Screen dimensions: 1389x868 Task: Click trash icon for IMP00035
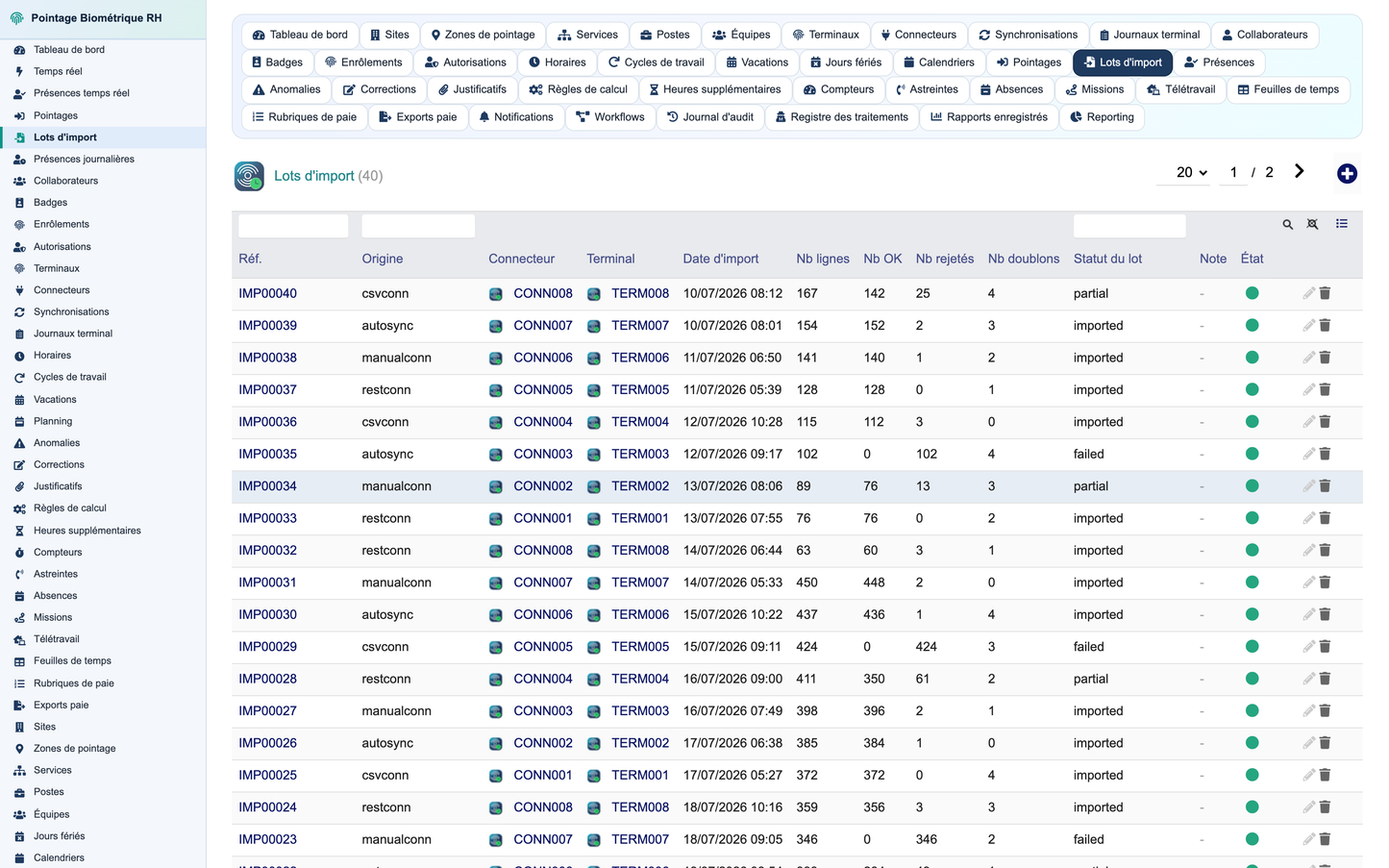point(1325,454)
